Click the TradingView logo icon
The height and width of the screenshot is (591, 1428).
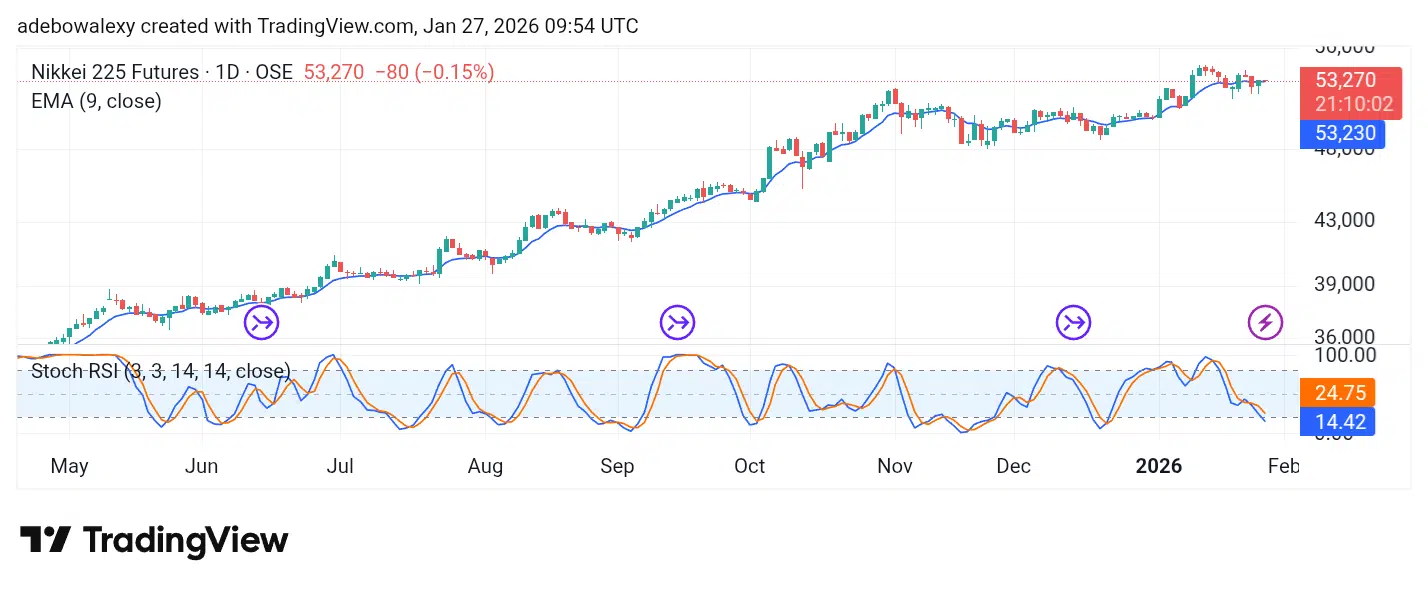[45, 541]
